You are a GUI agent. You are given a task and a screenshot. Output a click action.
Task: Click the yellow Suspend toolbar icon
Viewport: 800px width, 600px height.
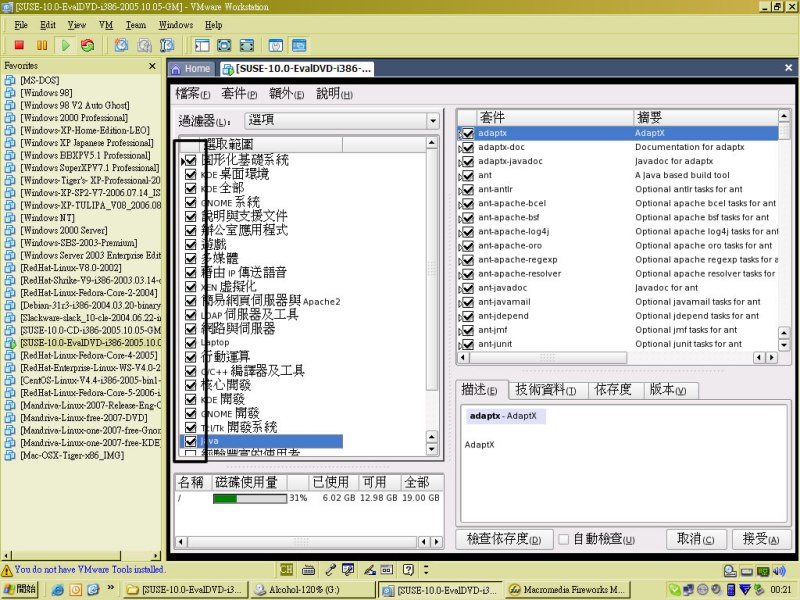(42, 45)
